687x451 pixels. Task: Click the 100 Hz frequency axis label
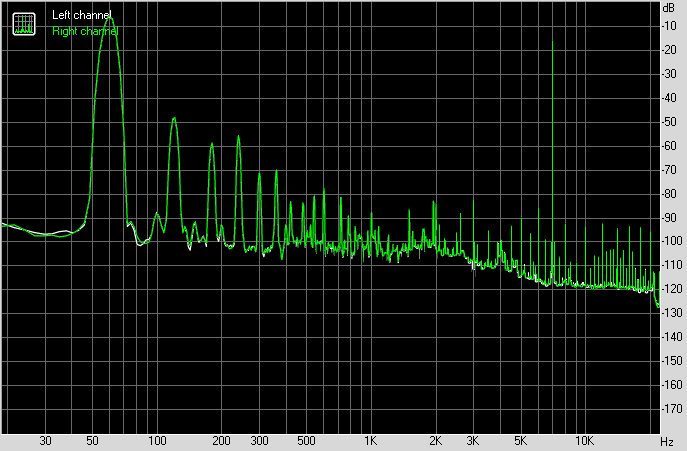[x=157, y=441]
